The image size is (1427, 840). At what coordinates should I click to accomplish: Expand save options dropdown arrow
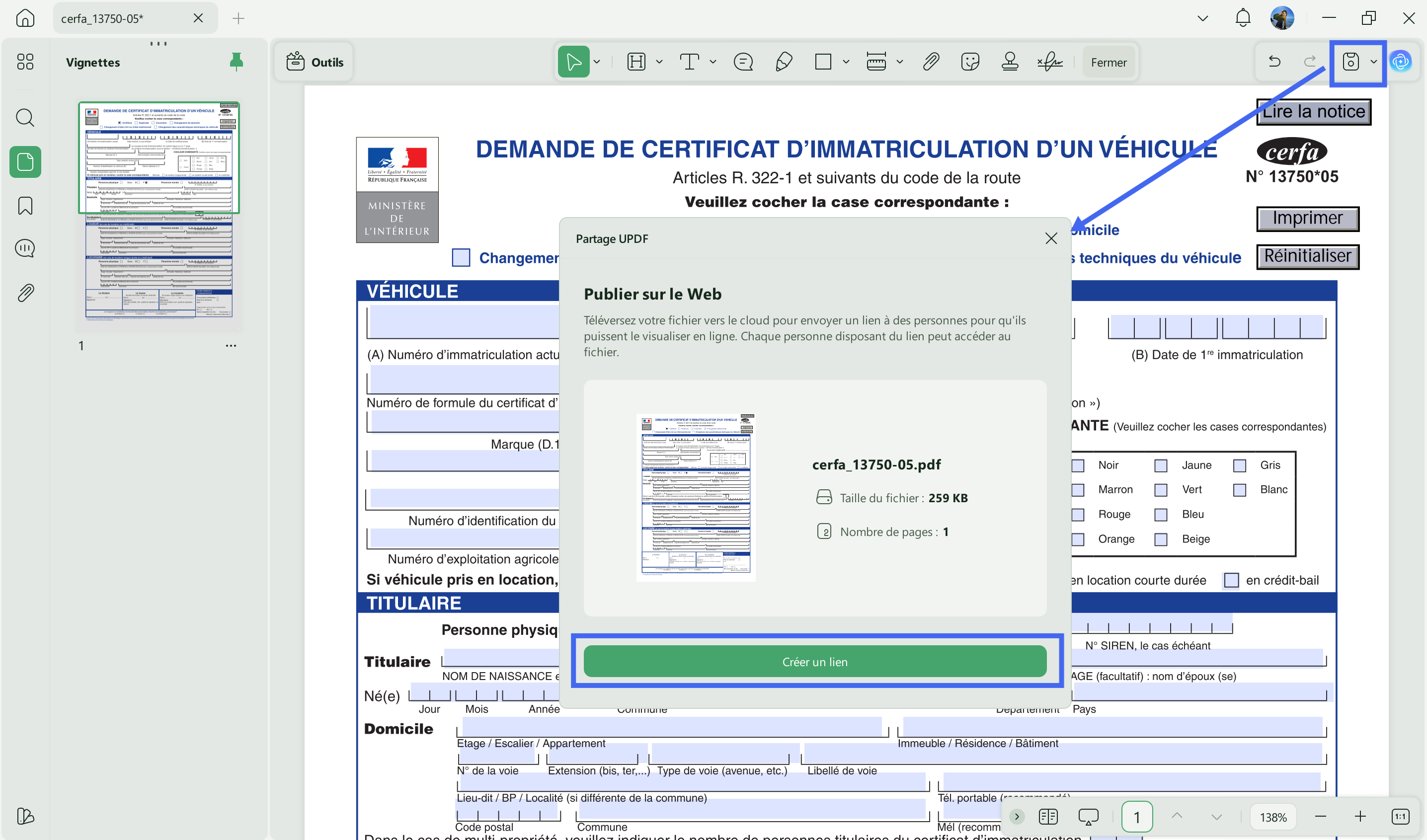click(x=1373, y=62)
